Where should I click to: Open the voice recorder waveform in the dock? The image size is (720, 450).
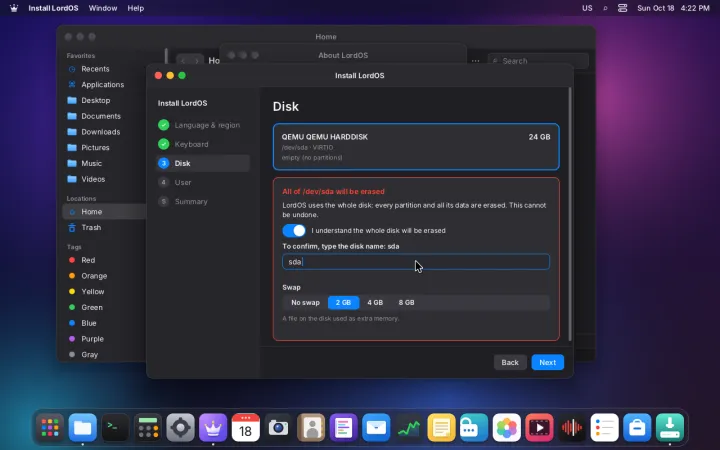[572, 428]
